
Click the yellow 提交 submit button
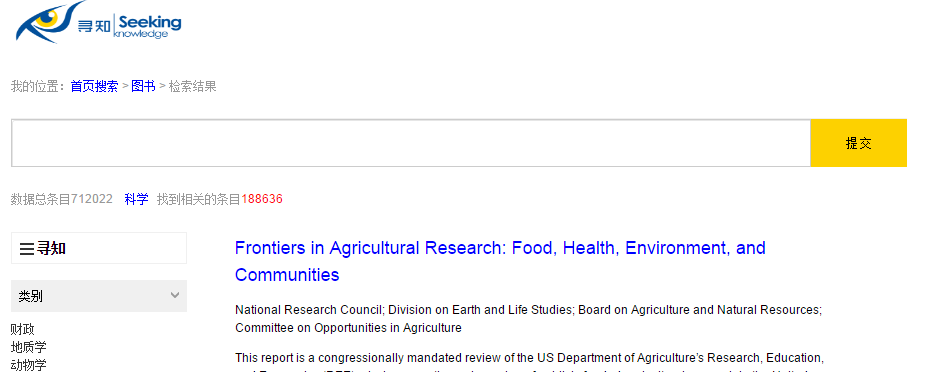click(x=858, y=143)
